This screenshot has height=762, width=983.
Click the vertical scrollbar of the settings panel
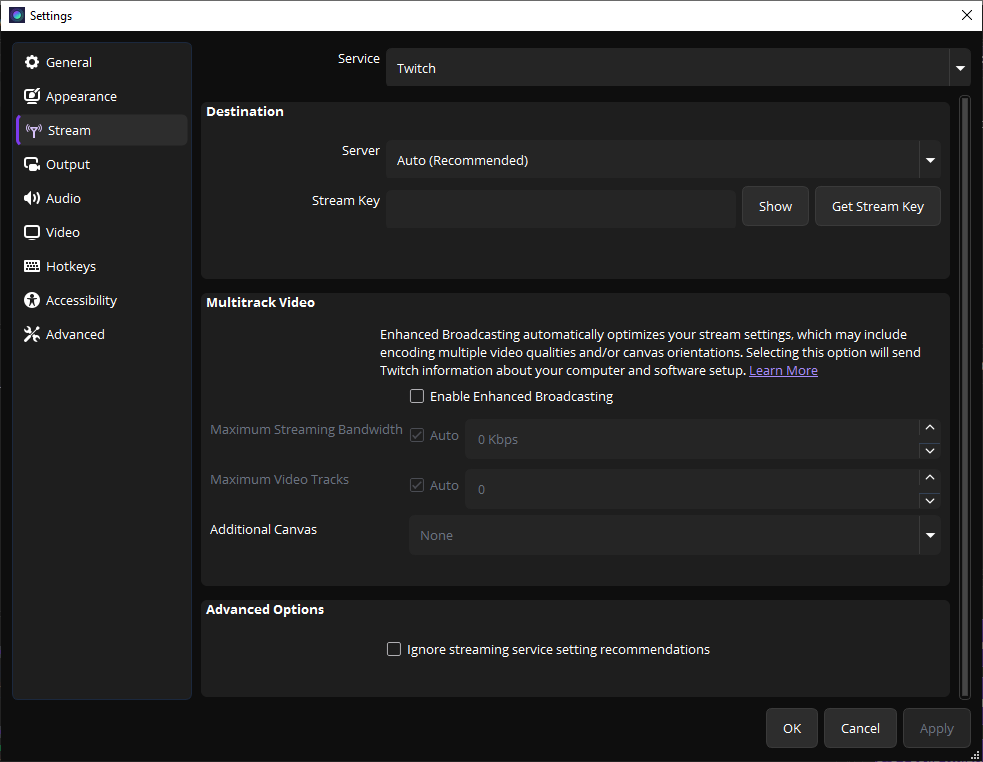coord(965,396)
